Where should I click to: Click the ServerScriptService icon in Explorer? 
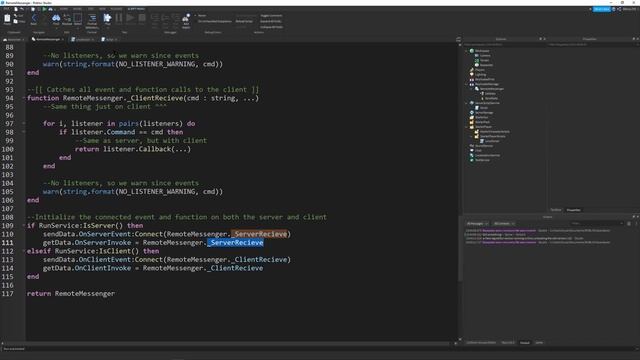(x=472, y=103)
